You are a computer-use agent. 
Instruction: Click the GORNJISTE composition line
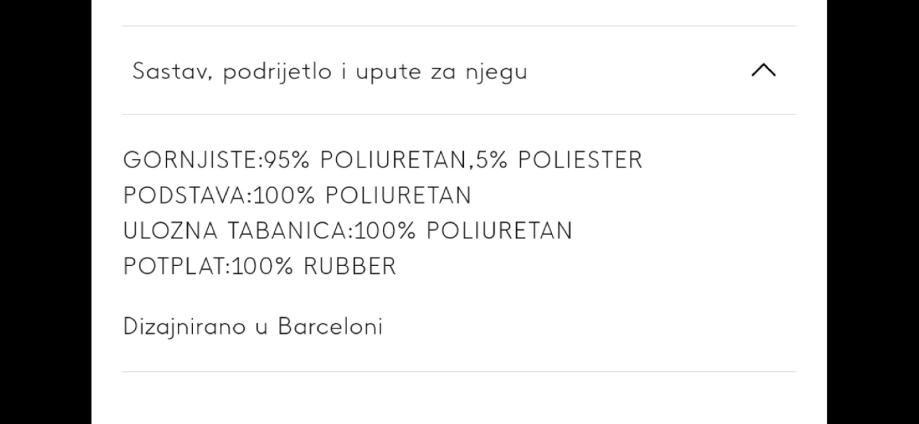(382, 160)
